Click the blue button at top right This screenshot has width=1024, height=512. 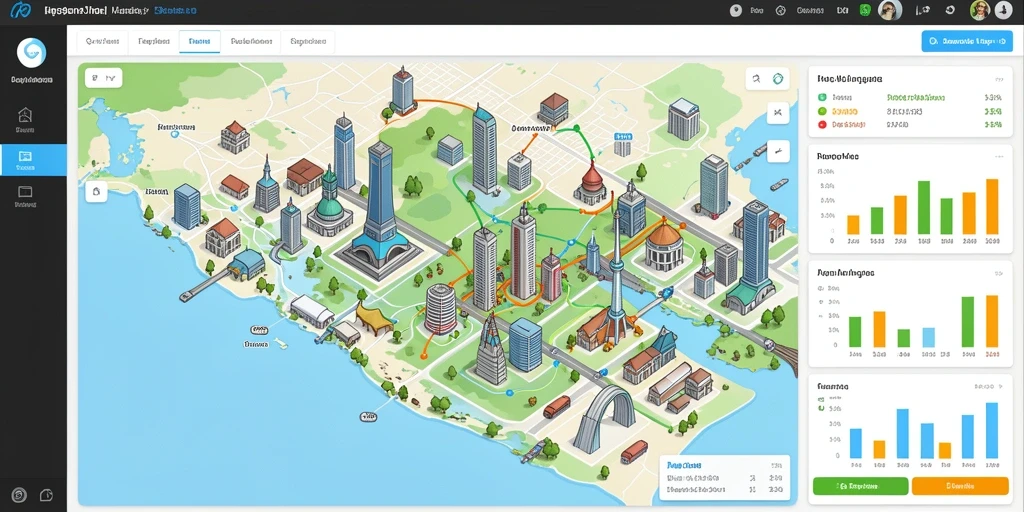967,41
